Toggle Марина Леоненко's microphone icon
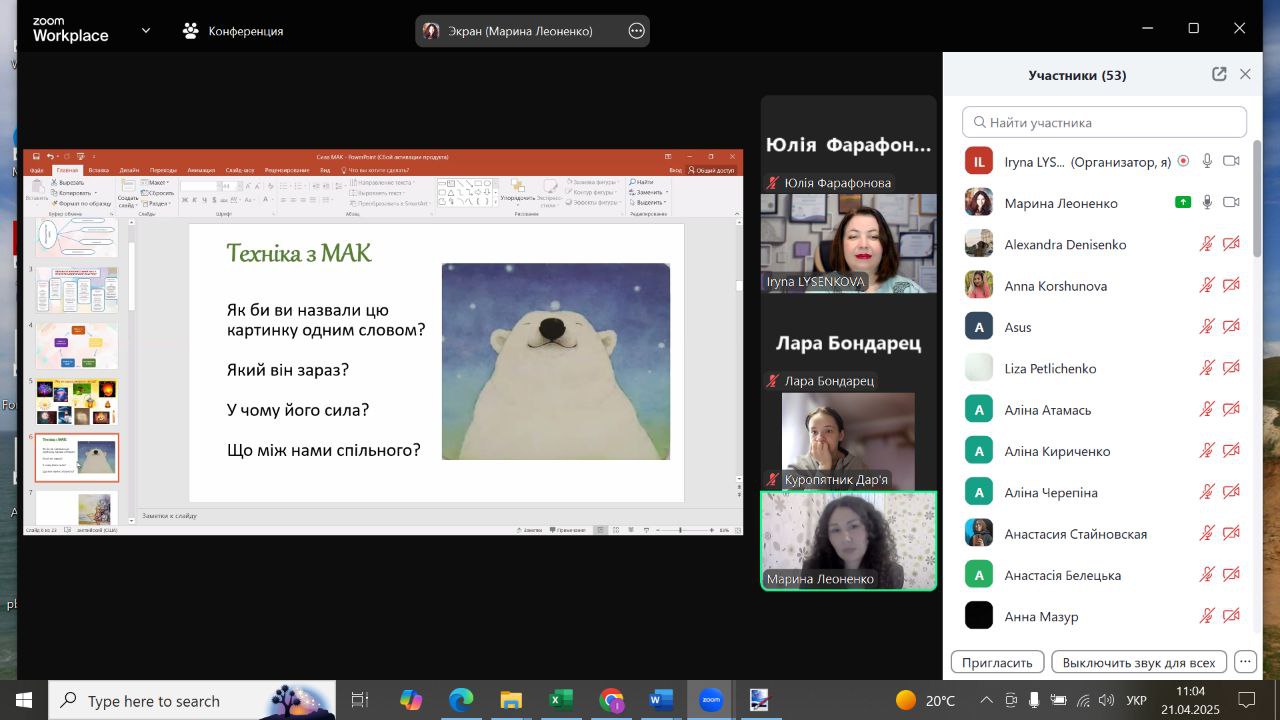The width and height of the screenshot is (1280, 720). point(1207,202)
